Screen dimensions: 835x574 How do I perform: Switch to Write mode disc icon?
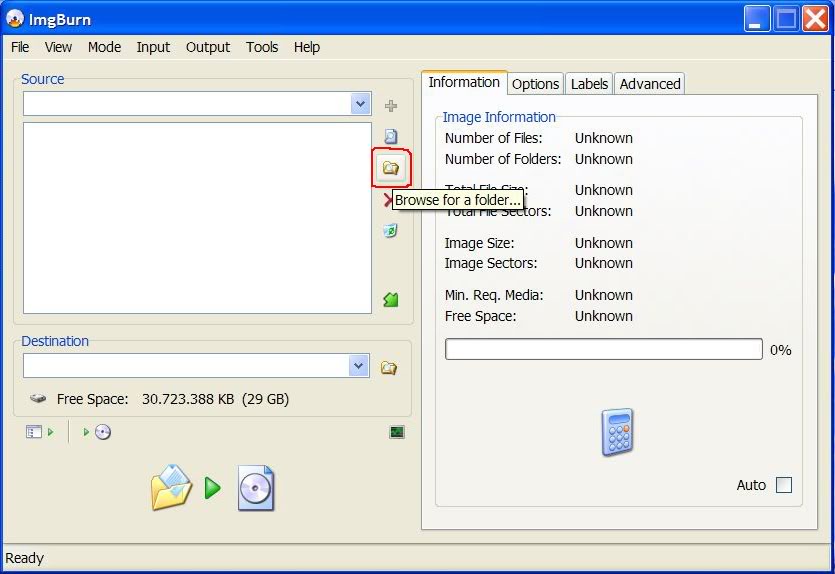[98, 432]
